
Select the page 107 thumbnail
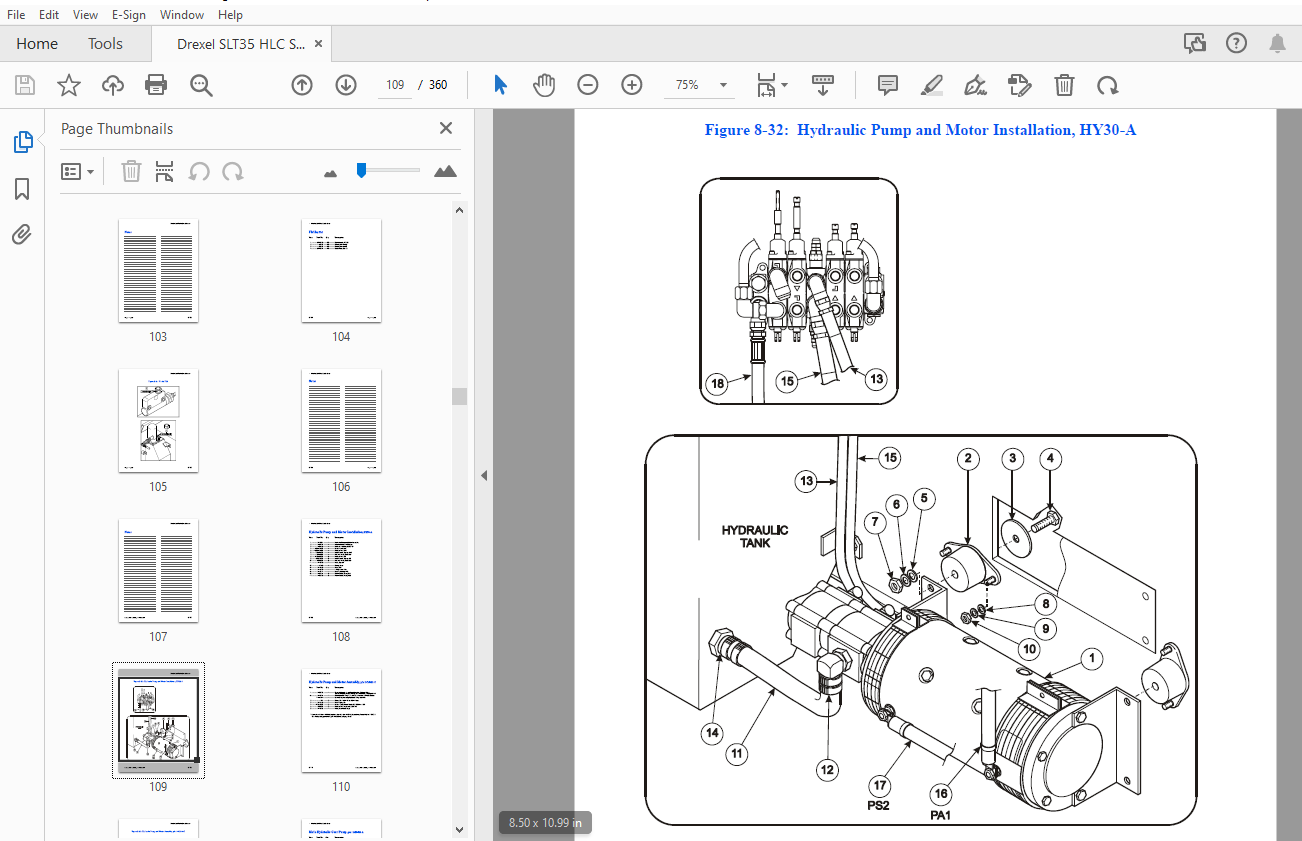point(158,571)
